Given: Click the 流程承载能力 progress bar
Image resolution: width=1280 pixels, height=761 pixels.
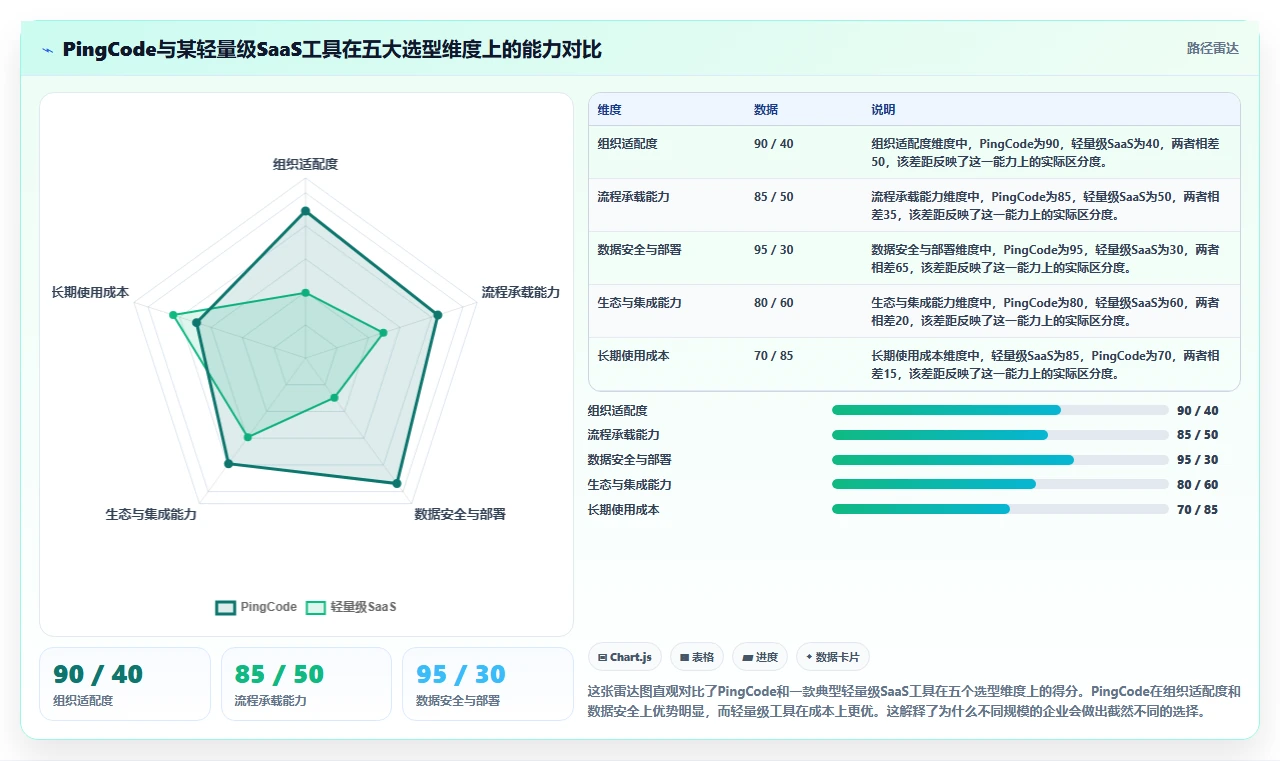Looking at the screenshot, I should point(1000,435).
